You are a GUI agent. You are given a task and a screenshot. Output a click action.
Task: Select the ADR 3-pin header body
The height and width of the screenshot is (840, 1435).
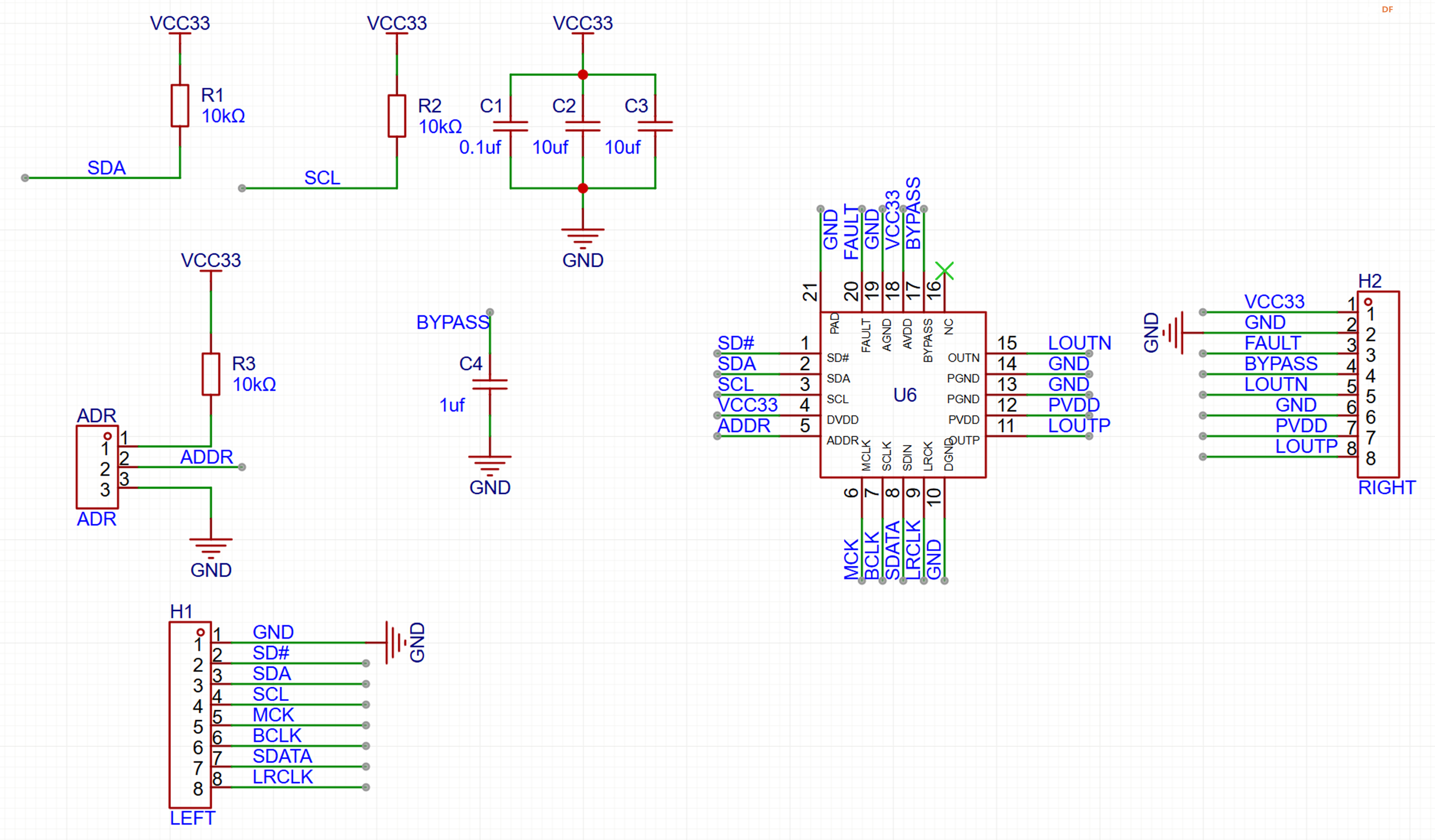[97, 467]
